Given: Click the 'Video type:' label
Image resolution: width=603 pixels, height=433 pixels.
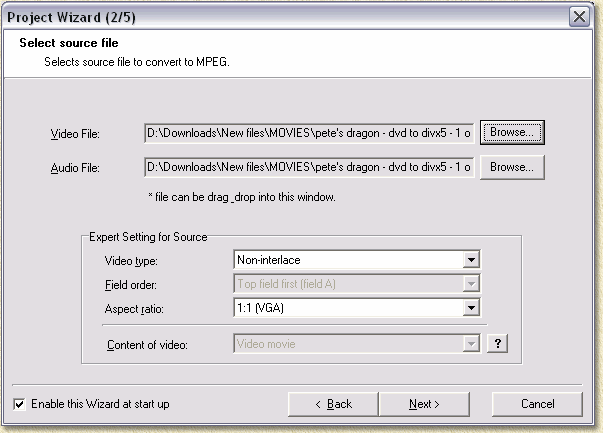Looking at the screenshot, I should [x=131, y=261].
